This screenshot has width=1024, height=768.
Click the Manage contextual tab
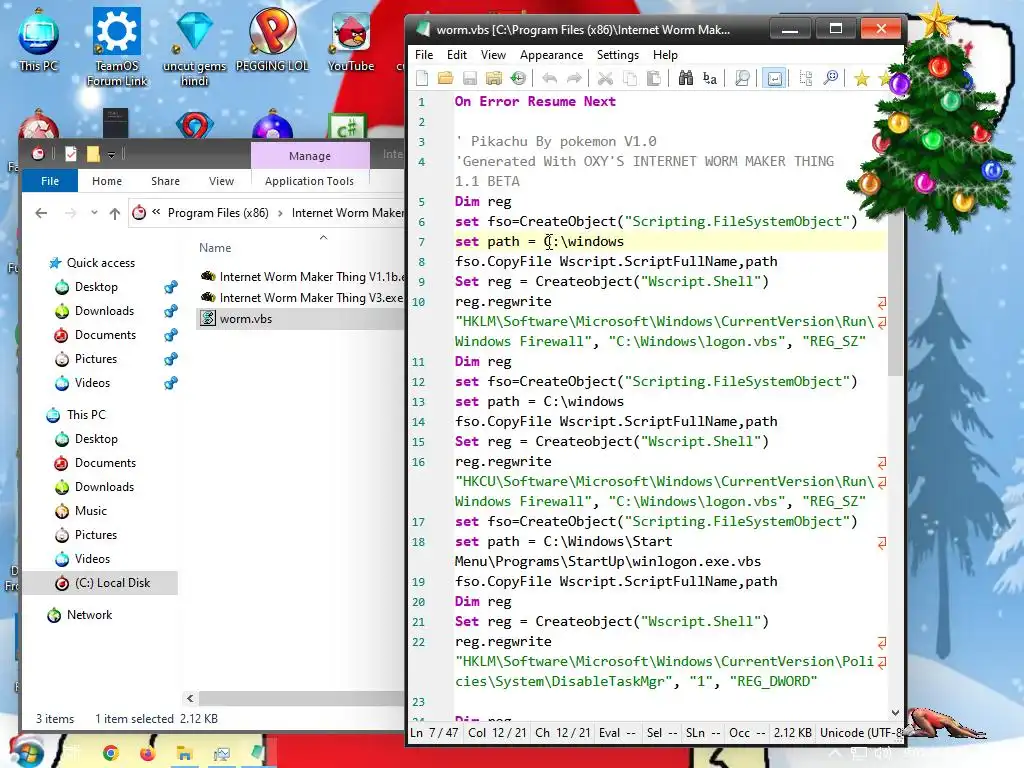pos(310,156)
